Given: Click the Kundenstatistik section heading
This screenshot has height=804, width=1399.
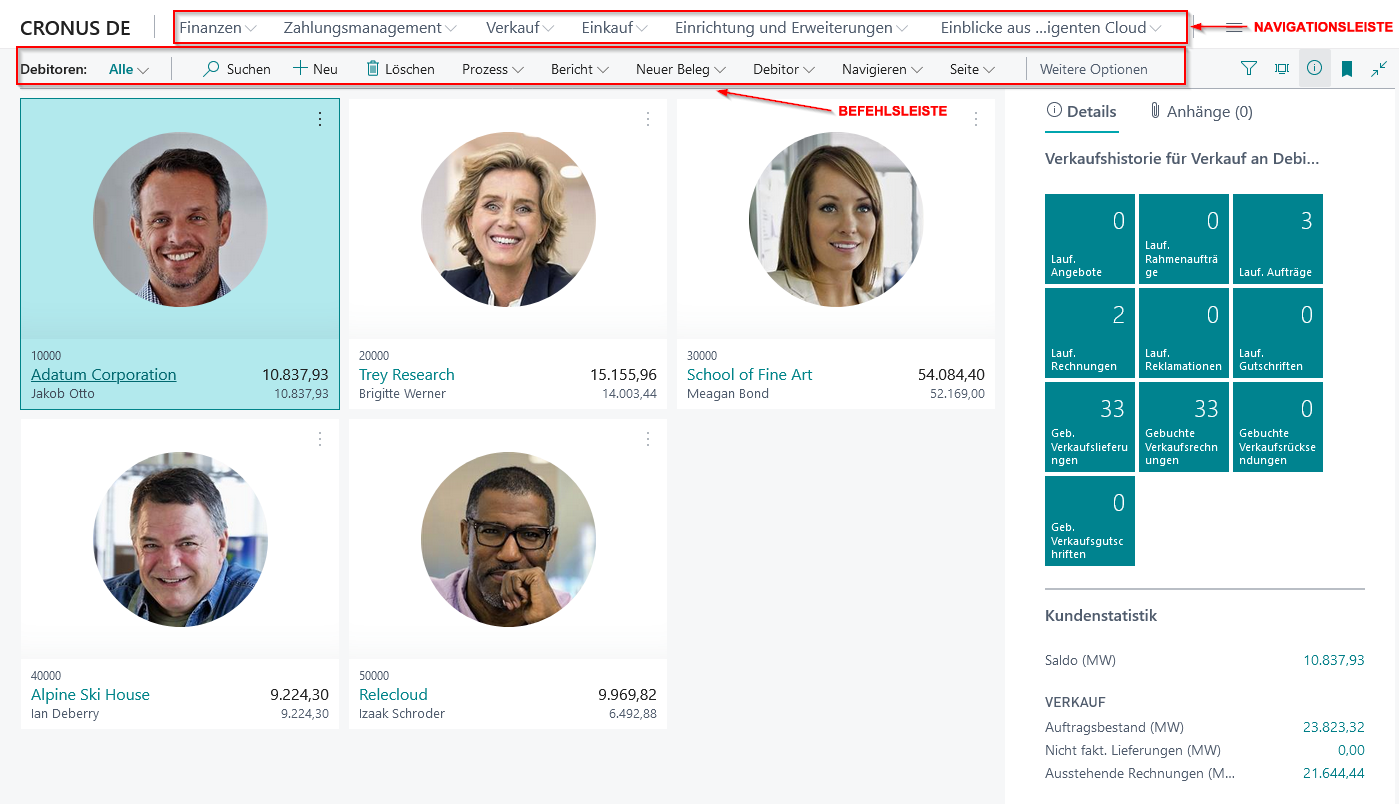Looking at the screenshot, I should [x=1101, y=616].
